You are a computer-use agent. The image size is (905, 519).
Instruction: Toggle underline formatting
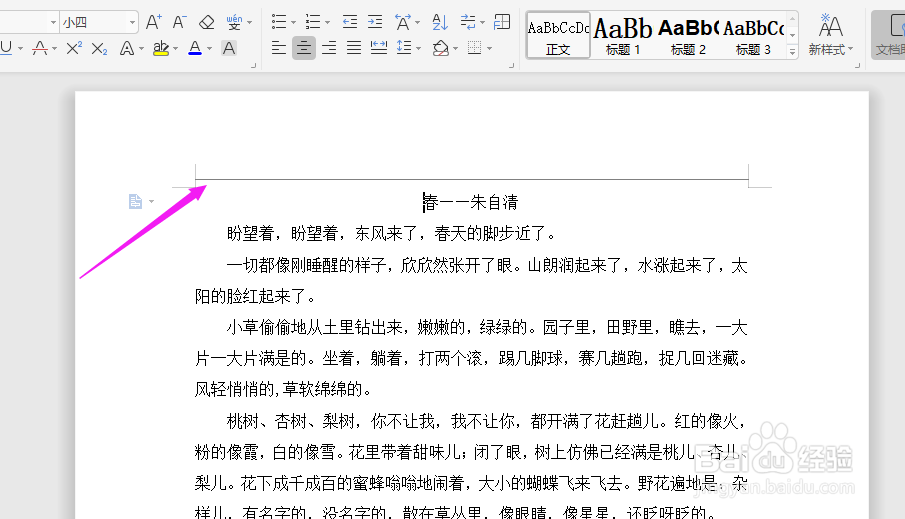coord(6,48)
